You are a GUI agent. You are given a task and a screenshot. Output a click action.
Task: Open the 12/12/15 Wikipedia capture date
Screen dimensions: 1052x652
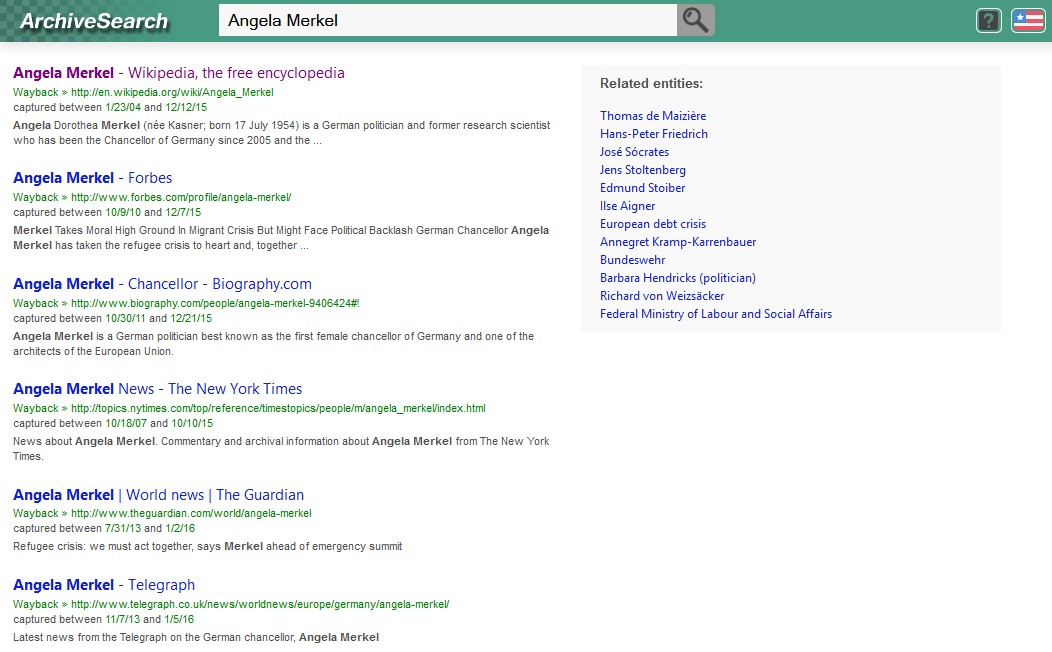point(186,107)
